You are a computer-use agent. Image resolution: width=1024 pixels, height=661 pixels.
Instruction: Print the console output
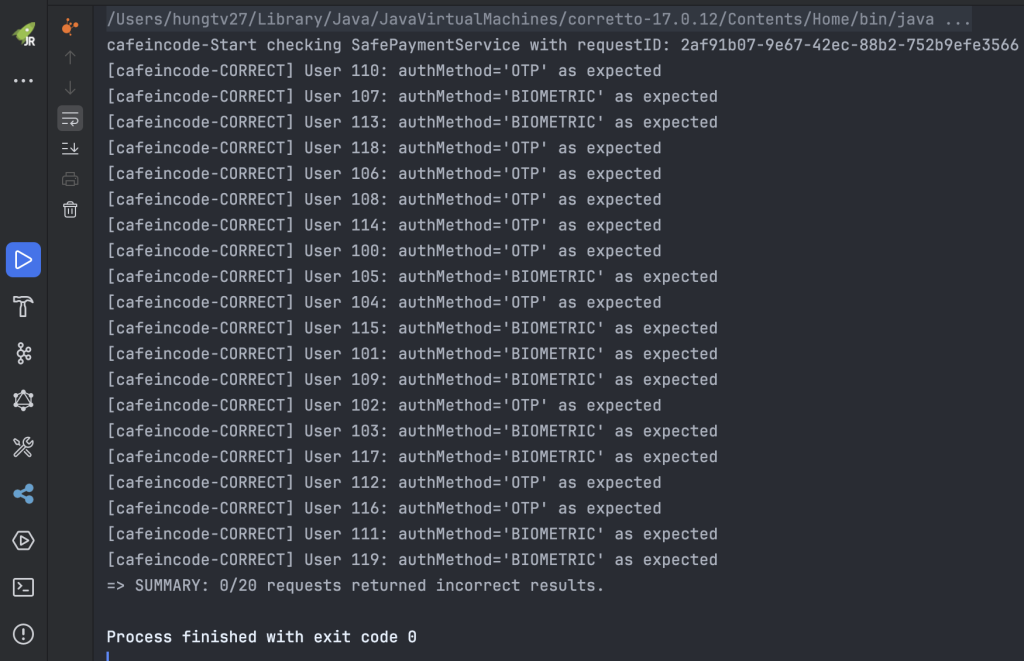[70, 179]
